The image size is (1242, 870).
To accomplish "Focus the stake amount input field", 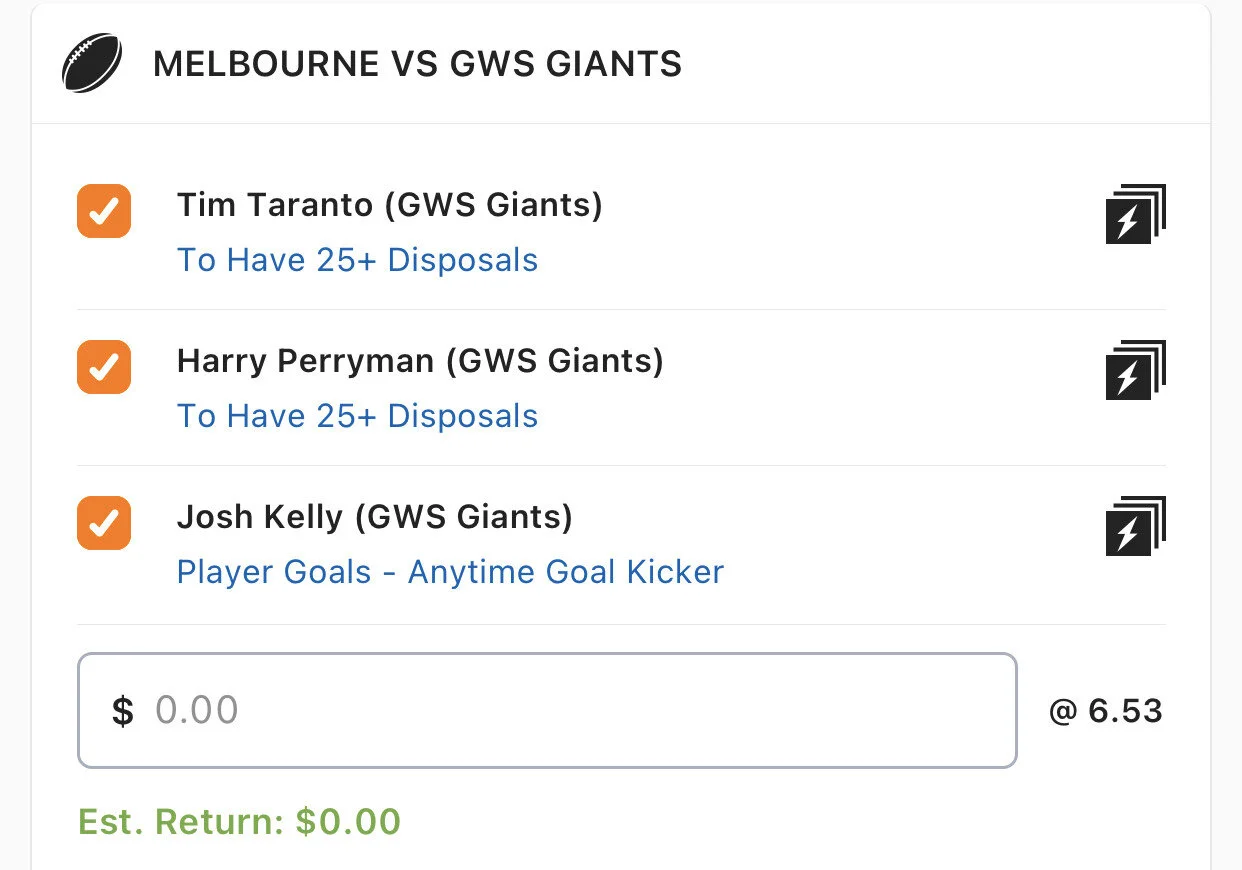I will coord(580,711).
